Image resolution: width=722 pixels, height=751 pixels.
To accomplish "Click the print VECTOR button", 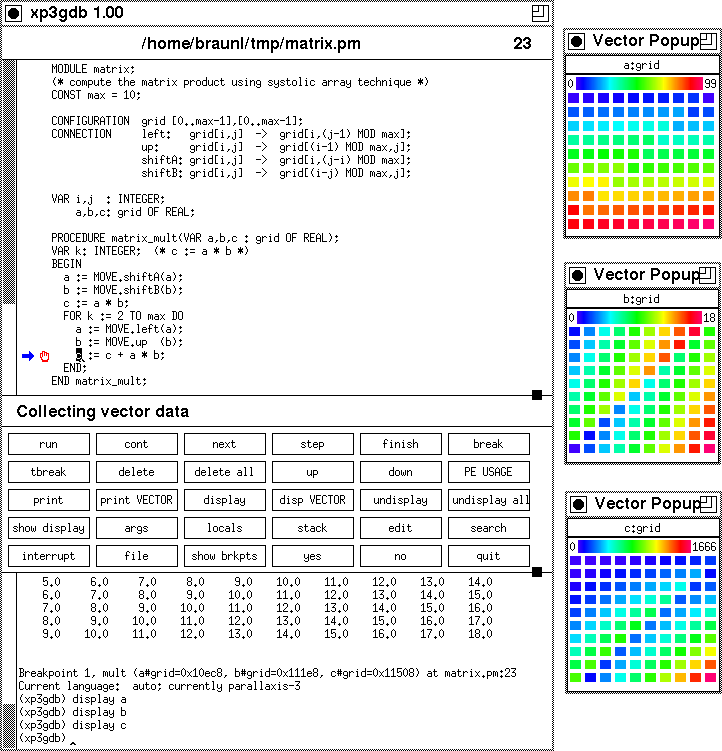I will (x=136, y=500).
